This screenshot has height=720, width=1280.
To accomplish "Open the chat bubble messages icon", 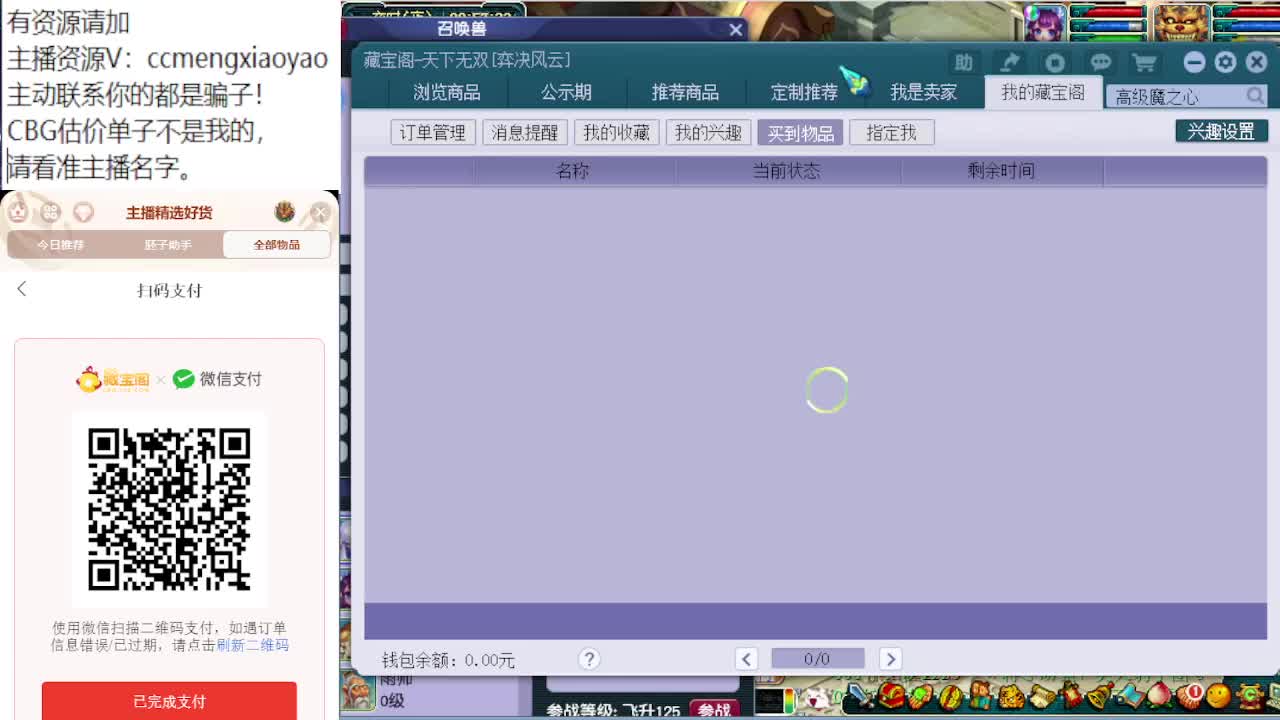I will pyautogui.click(x=1100, y=62).
